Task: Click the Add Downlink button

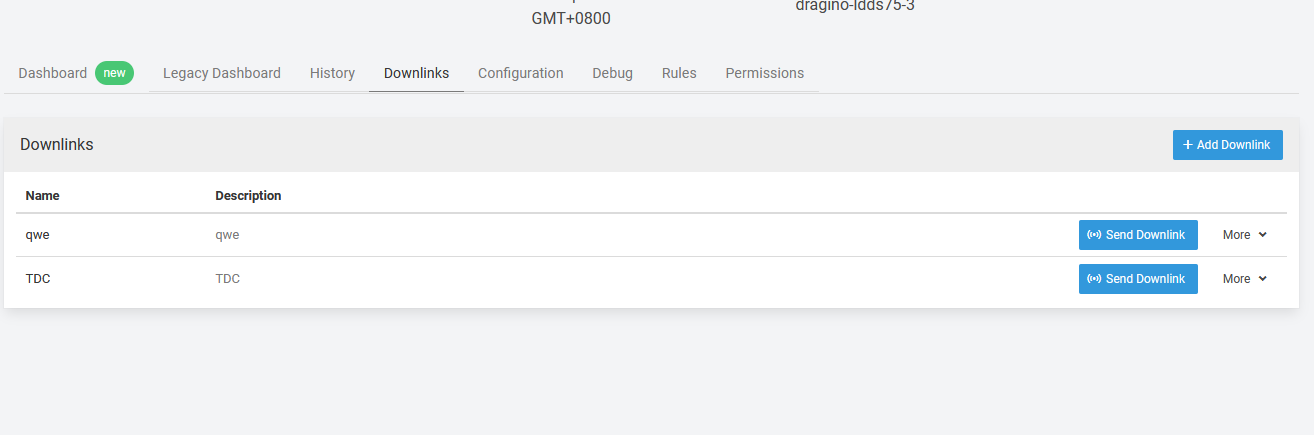Action: 1228,145
